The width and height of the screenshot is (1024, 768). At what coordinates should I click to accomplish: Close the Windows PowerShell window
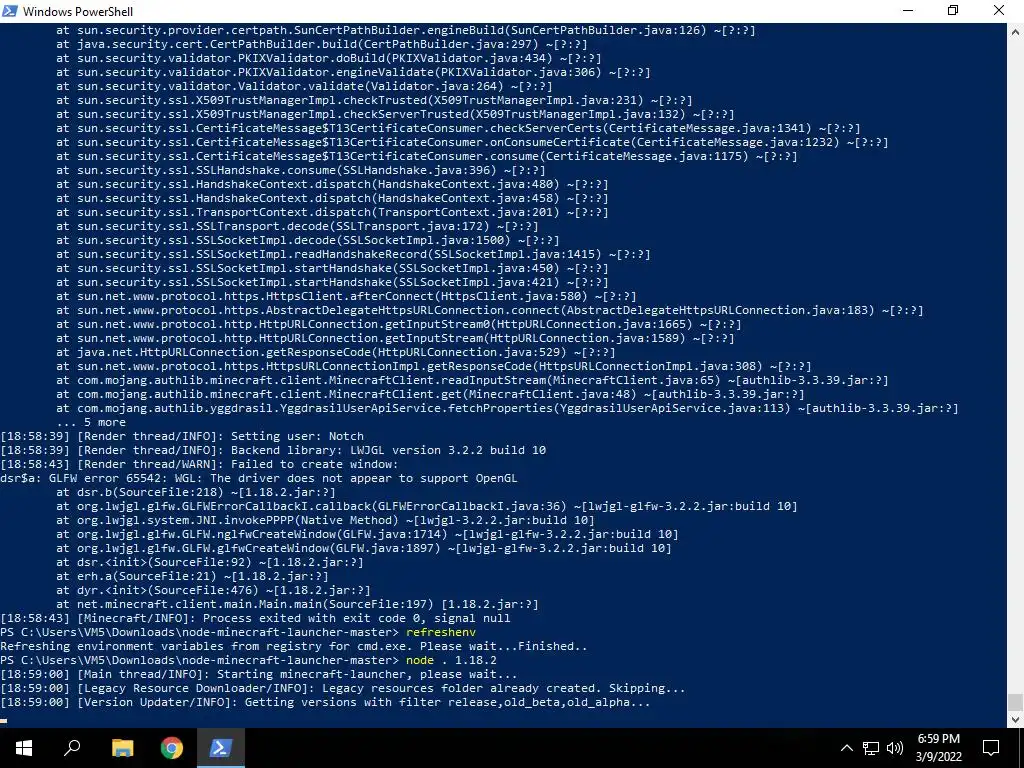point(999,10)
